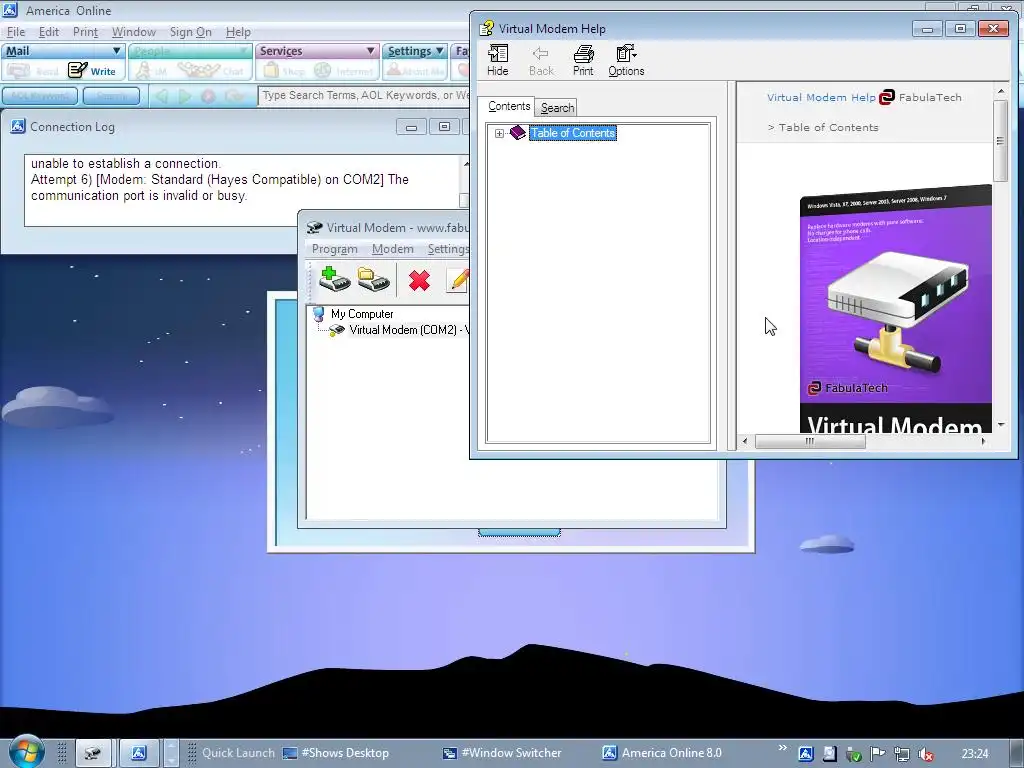Viewport: 1024px width, 768px height.
Task: Open the Services dropdown in AOL toolbar
Action: pos(370,51)
